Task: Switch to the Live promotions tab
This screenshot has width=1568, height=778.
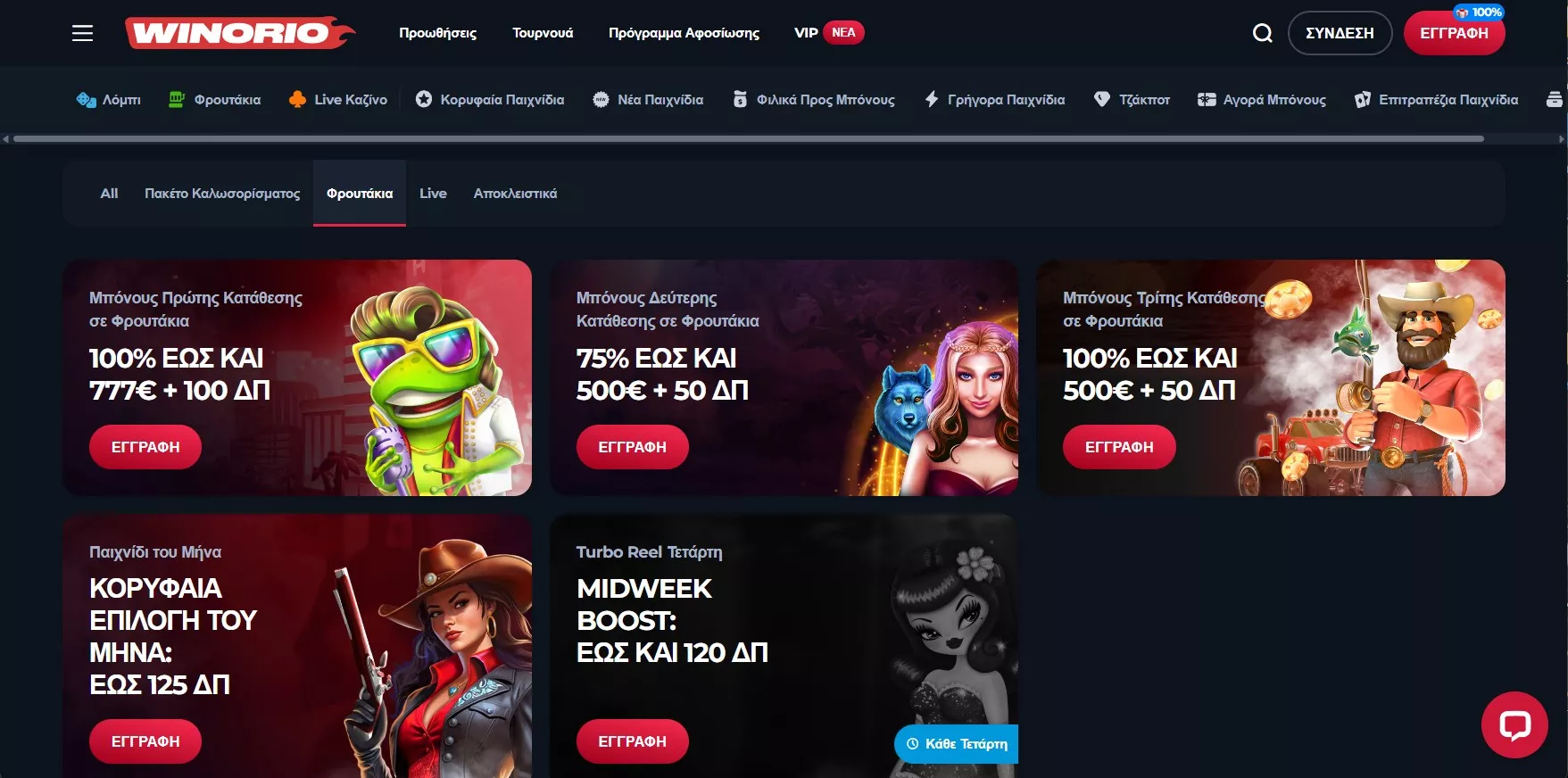Action: point(433,194)
